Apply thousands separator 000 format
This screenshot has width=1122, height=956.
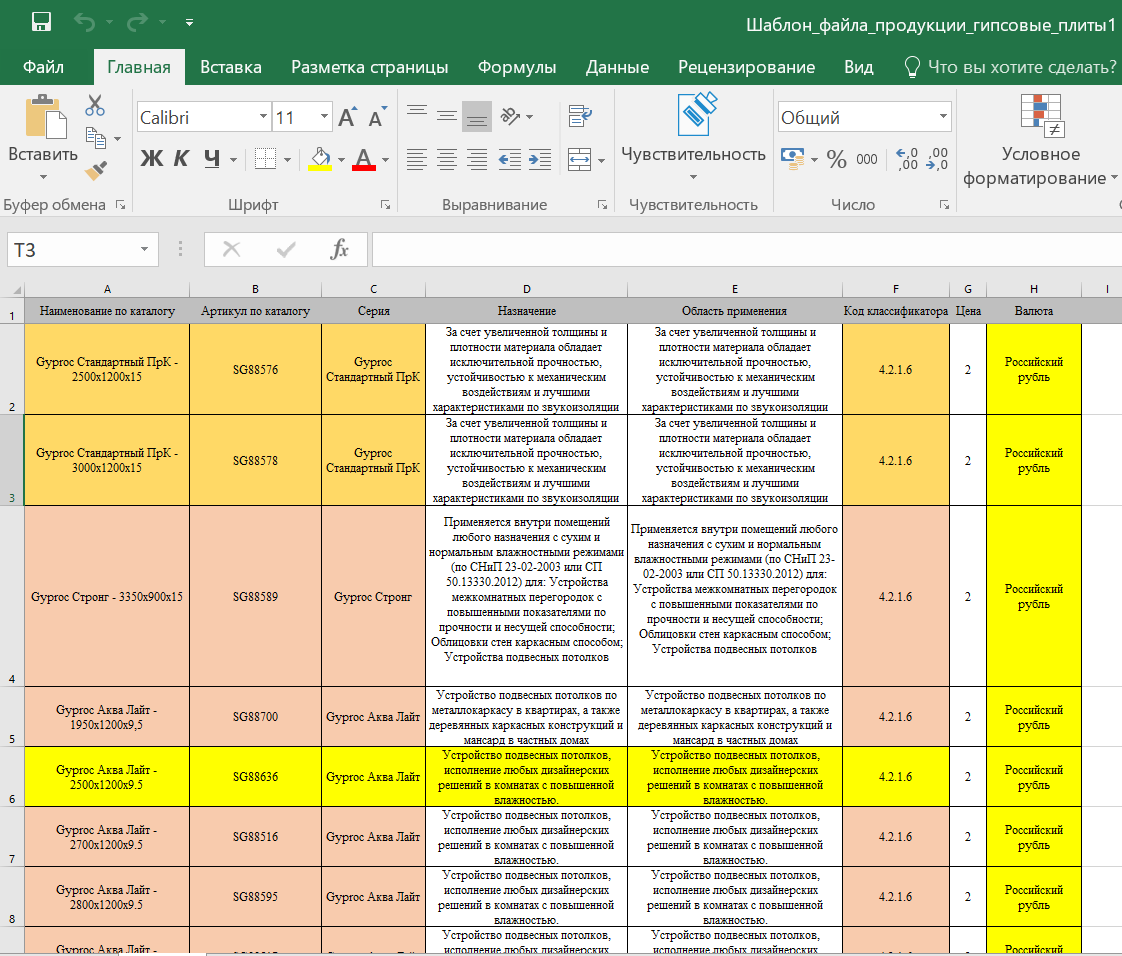867,159
